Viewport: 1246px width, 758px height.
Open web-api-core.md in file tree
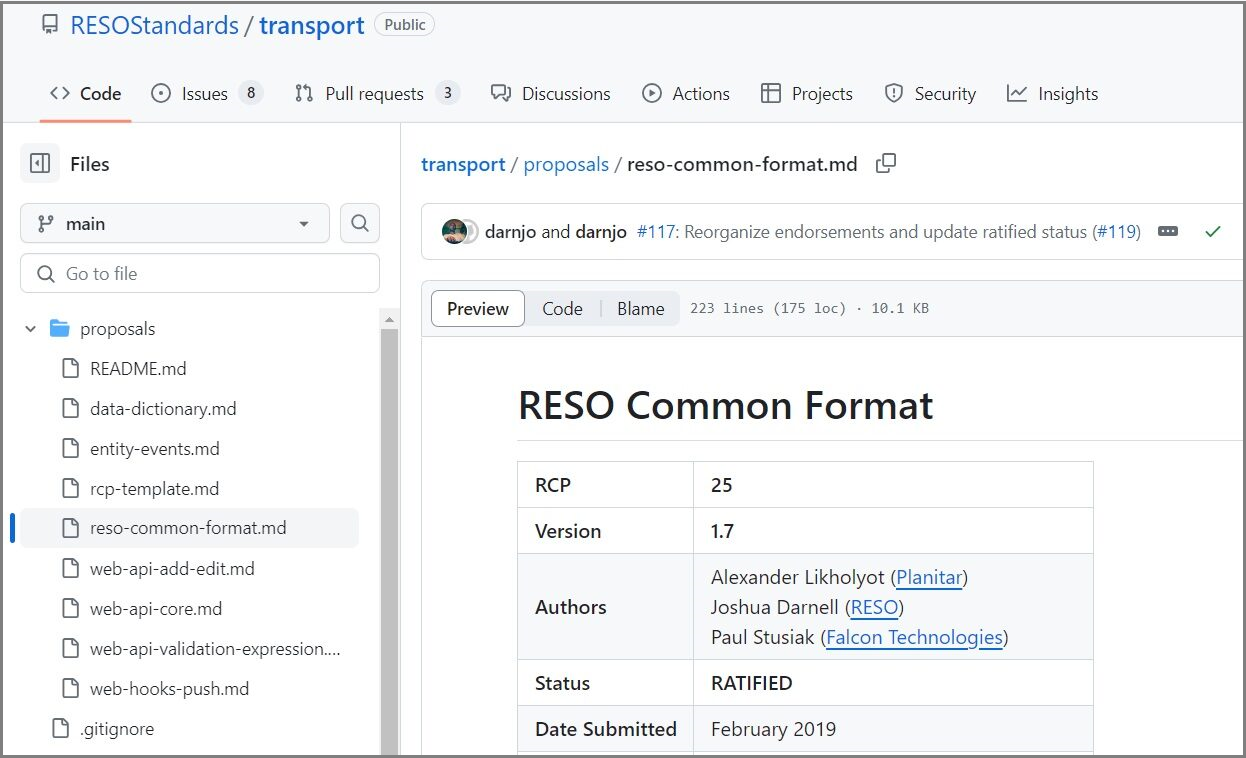[x=156, y=609]
